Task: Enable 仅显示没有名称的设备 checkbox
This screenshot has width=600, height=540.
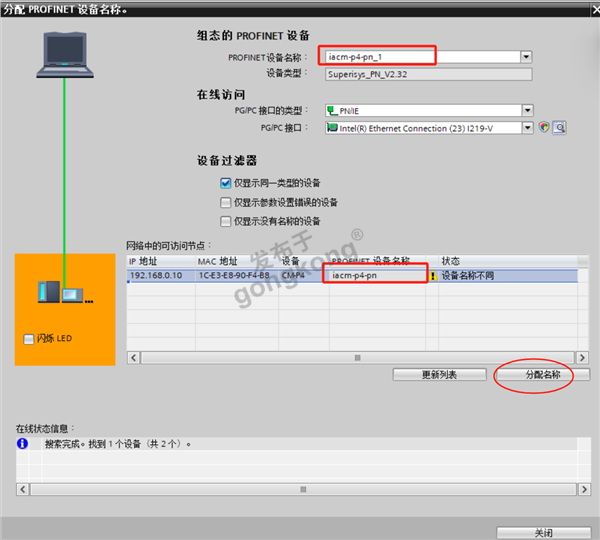Action: [x=225, y=221]
